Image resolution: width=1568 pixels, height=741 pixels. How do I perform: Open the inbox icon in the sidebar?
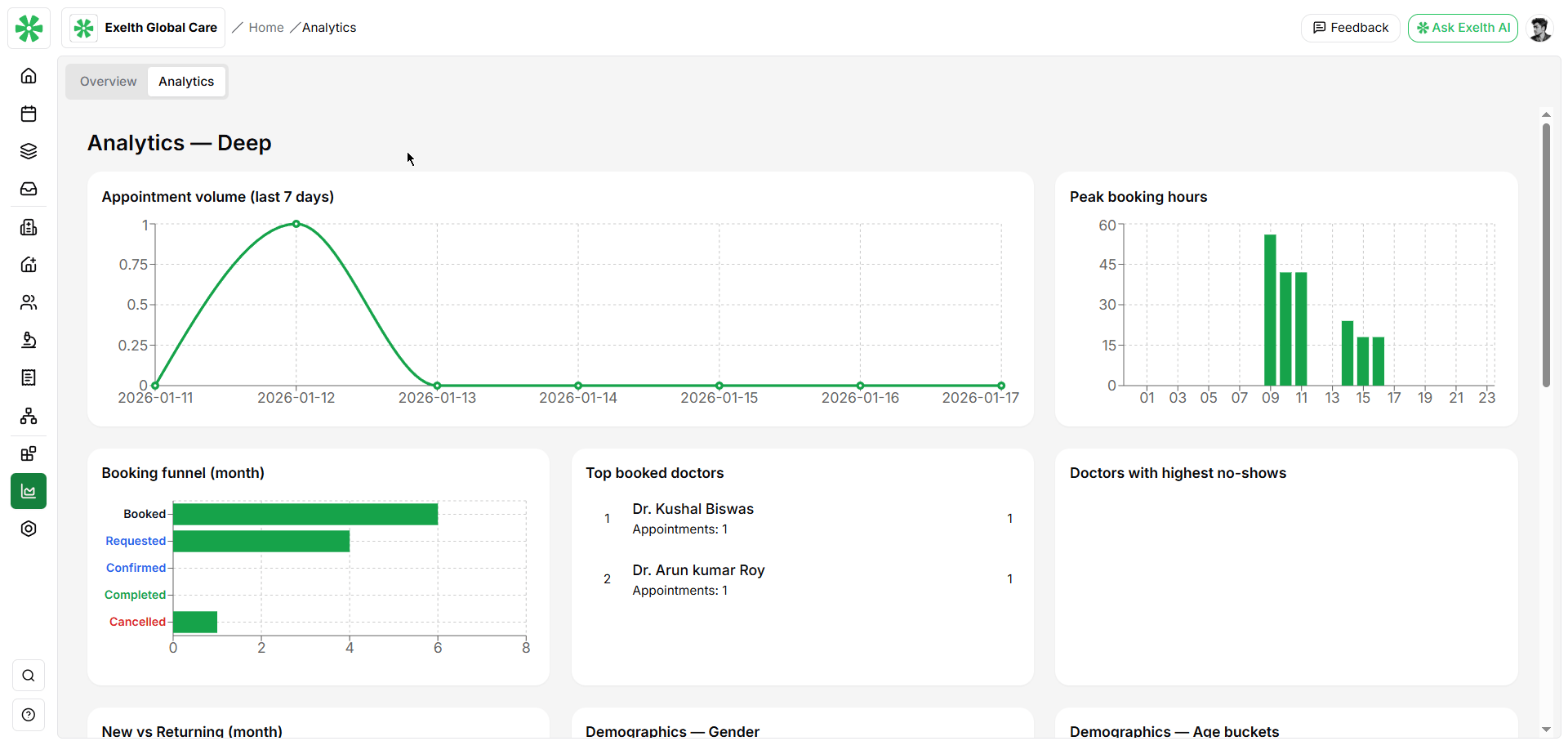(29, 189)
